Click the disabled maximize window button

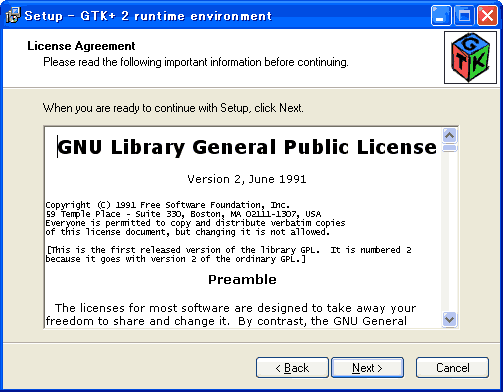pyautogui.click(x=464, y=15)
